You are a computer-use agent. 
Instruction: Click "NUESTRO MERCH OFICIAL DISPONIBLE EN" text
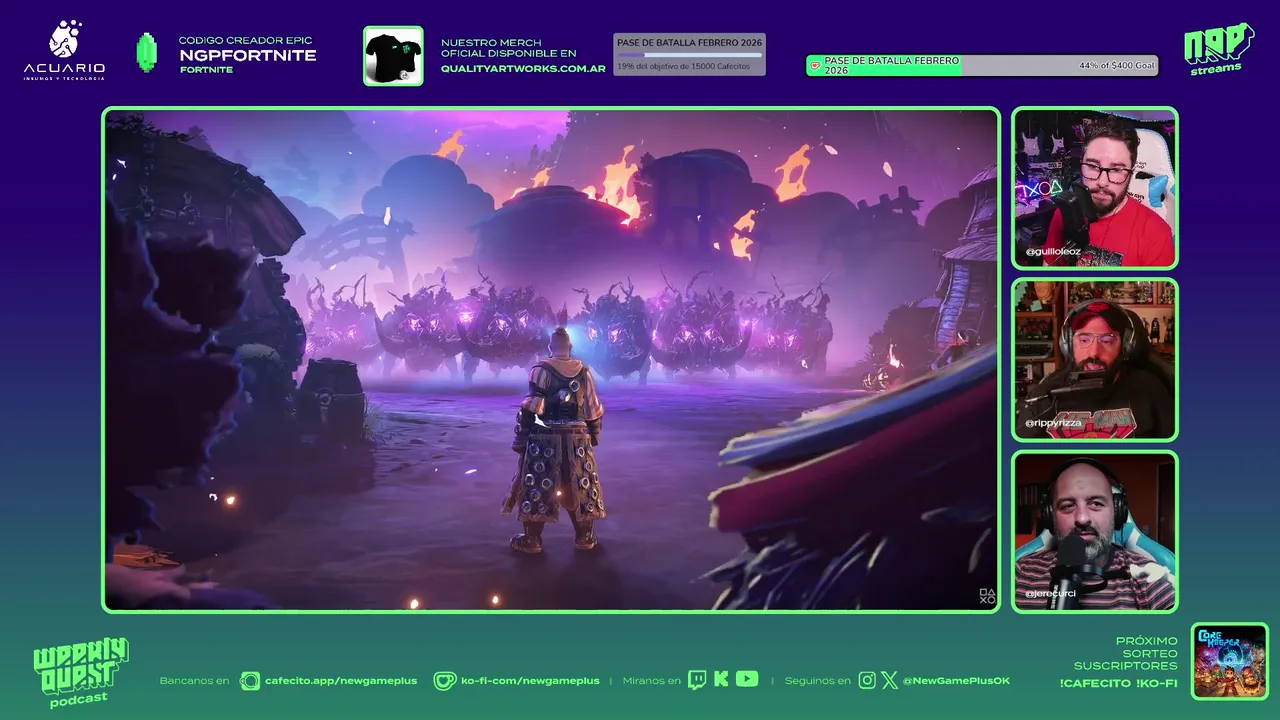(509, 48)
